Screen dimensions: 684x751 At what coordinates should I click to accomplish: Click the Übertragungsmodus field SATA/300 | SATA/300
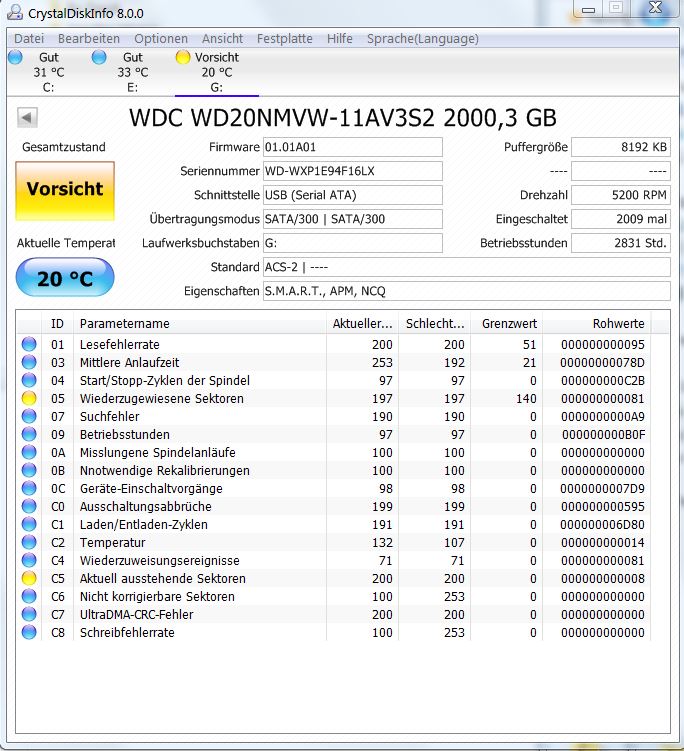[353, 219]
